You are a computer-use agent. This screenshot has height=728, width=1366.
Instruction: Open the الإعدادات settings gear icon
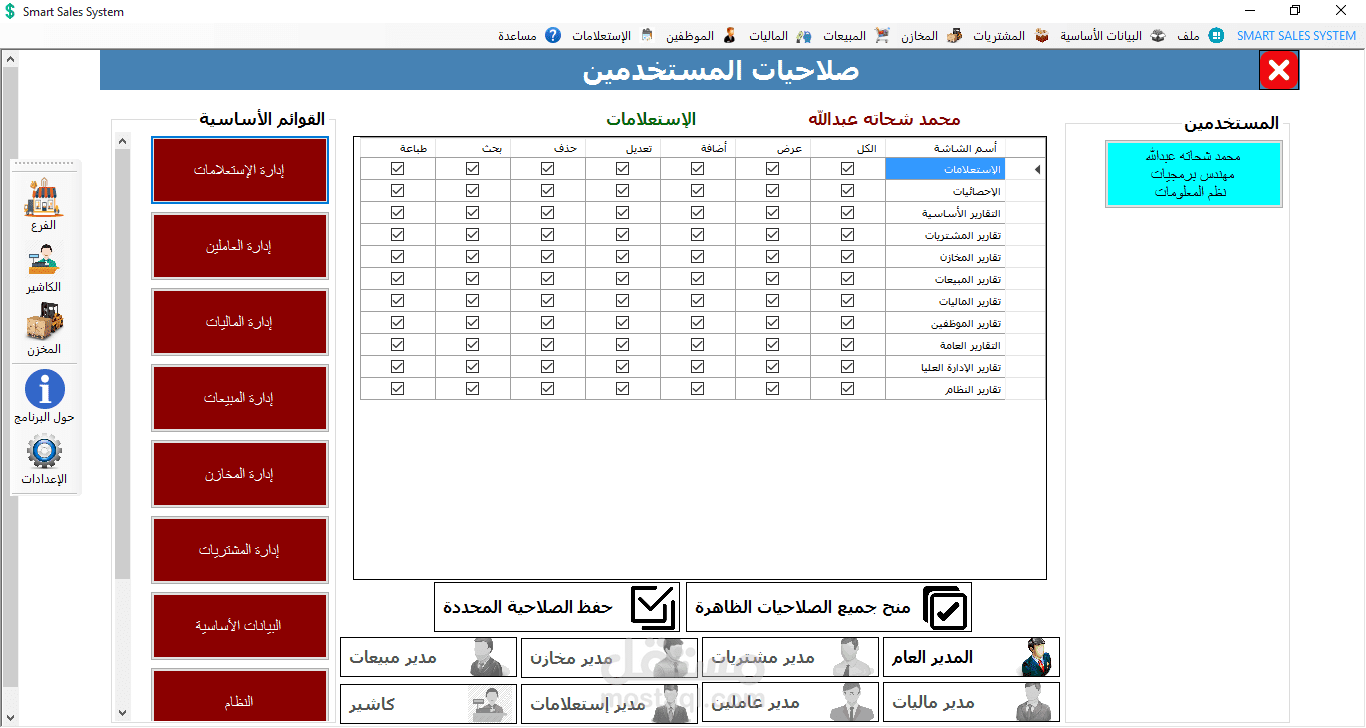tap(44, 460)
